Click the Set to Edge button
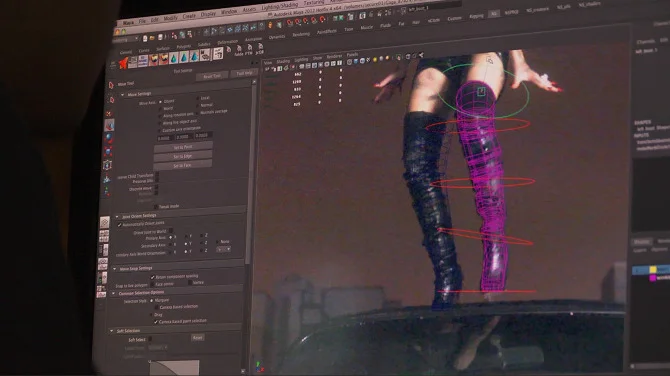Viewport: 670px width, 376px height. coord(183,156)
